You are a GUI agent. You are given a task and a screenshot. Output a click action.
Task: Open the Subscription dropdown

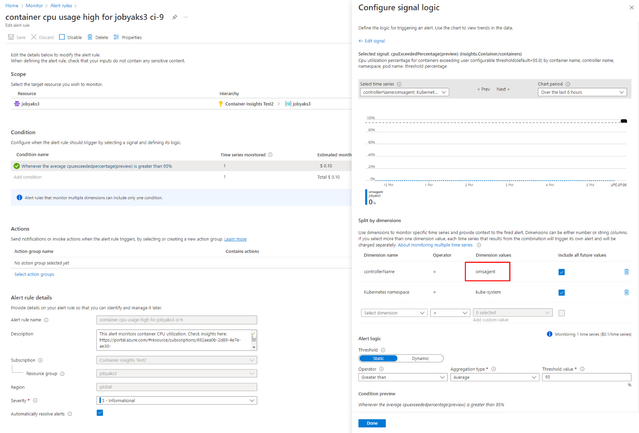177,360
